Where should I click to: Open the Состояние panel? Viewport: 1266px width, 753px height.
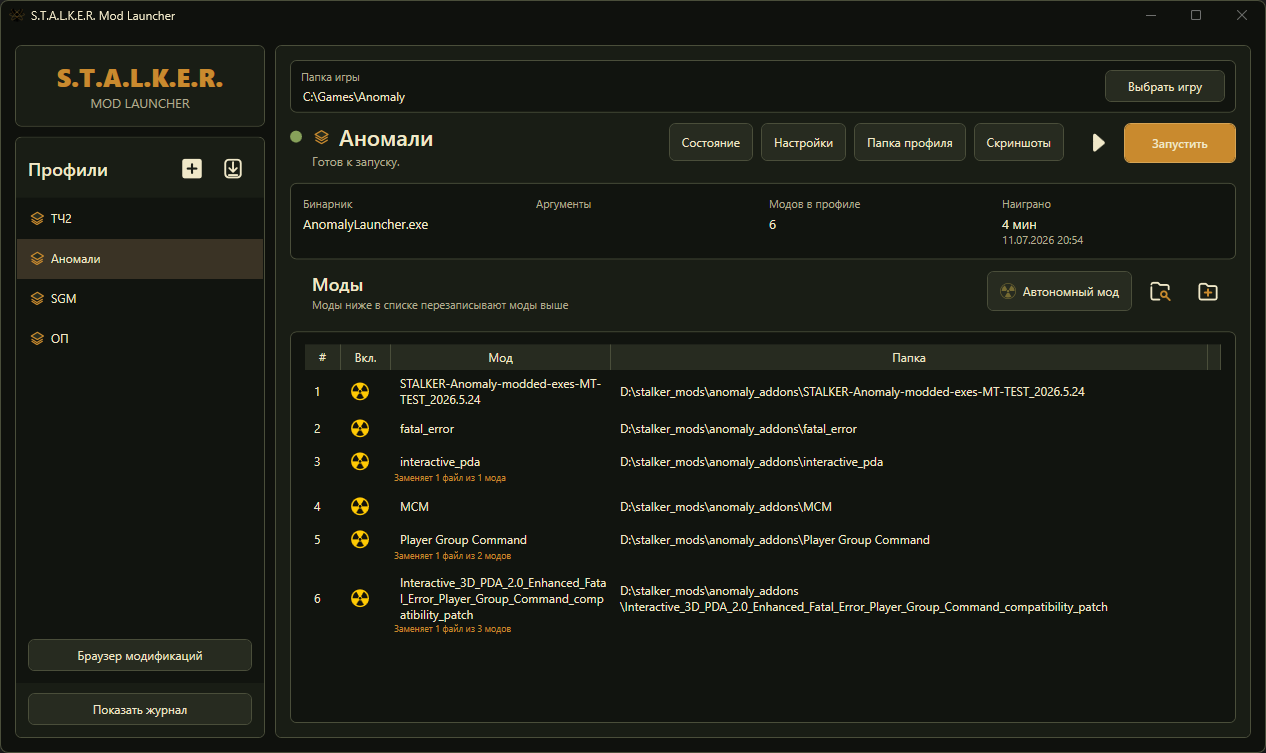pos(711,142)
